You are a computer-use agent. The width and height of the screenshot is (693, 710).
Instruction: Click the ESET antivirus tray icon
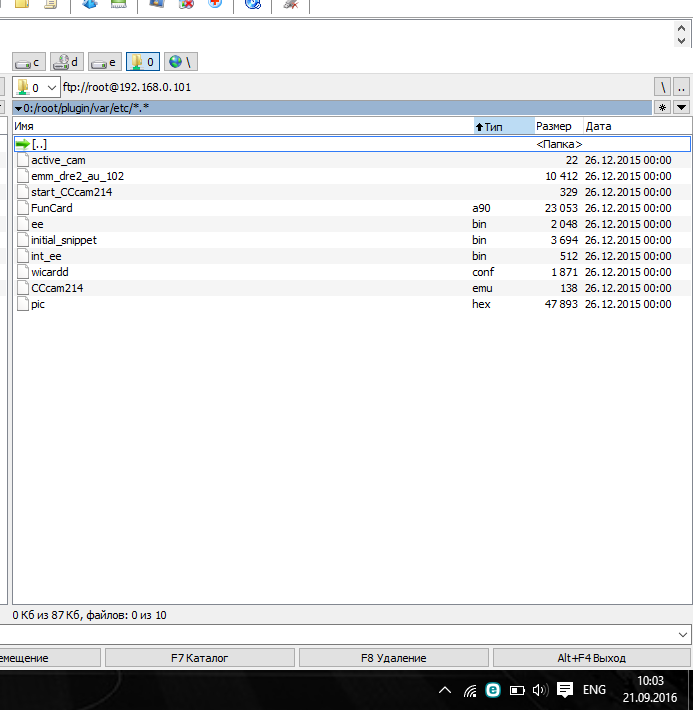pyautogui.click(x=493, y=690)
